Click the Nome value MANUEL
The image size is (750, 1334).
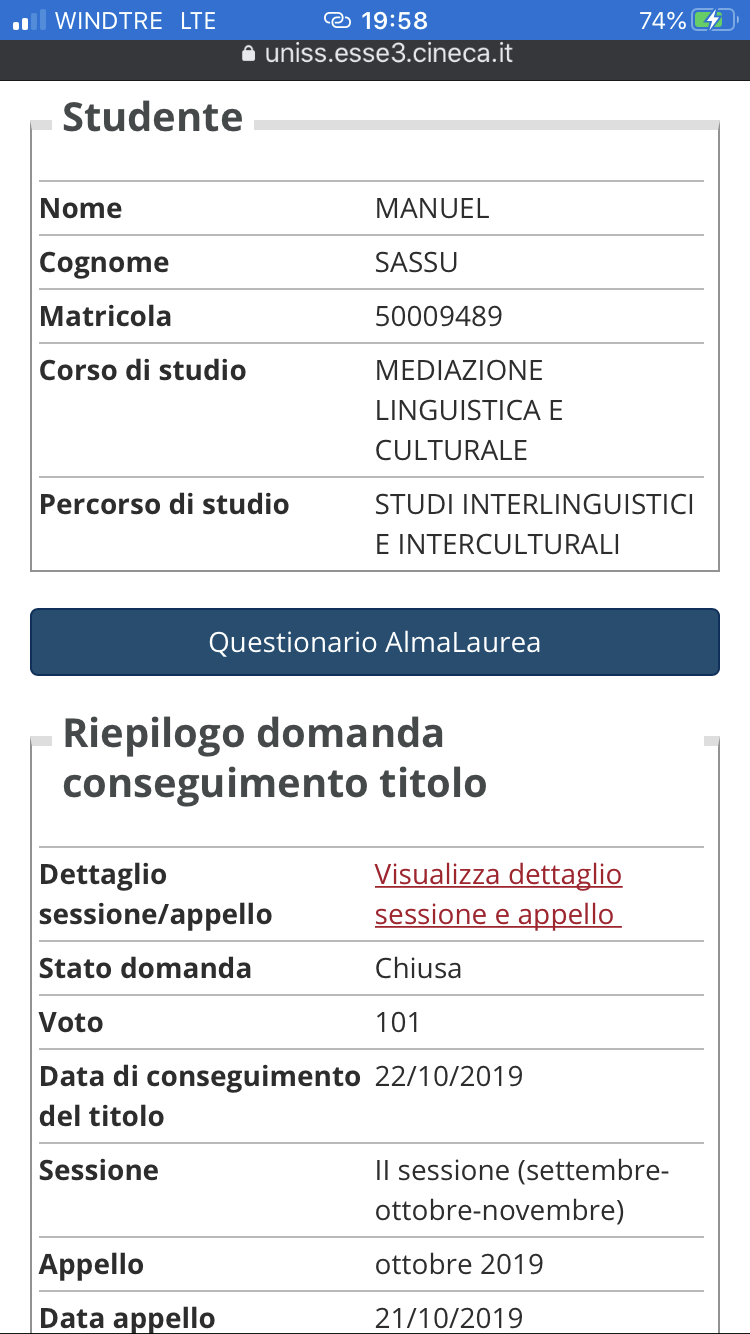[x=432, y=208]
